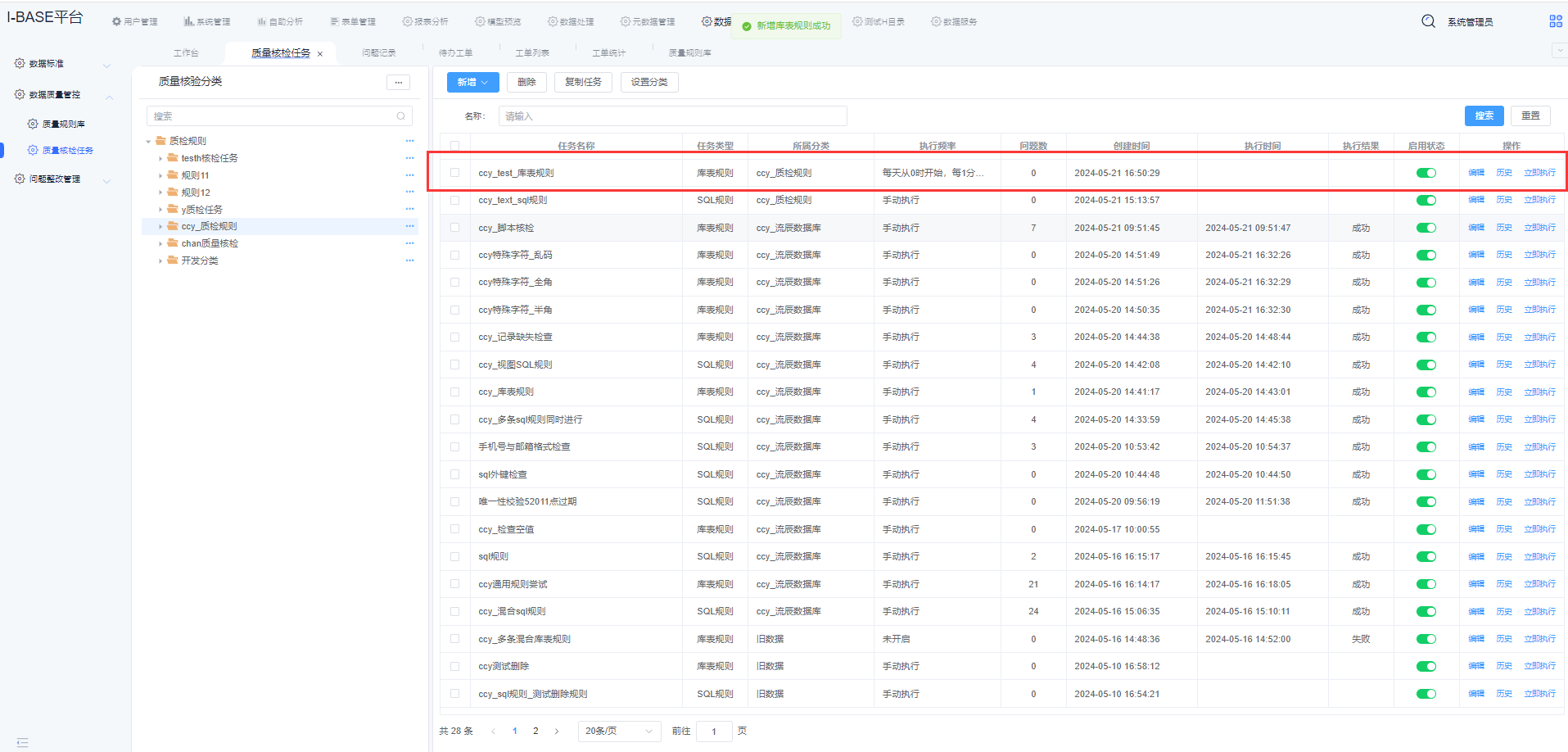Image resolution: width=1568 pixels, height=752 pixels.
Task: Open more options for 规则11 folder
Action: (409, 175)
